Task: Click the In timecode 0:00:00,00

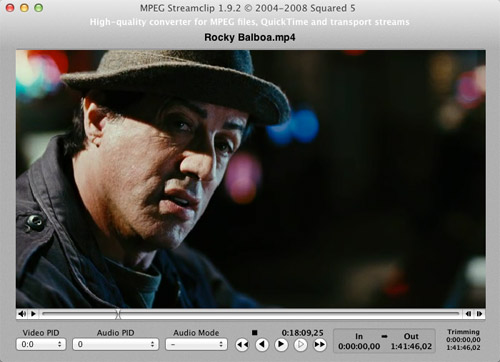Action: coord(359,347)
